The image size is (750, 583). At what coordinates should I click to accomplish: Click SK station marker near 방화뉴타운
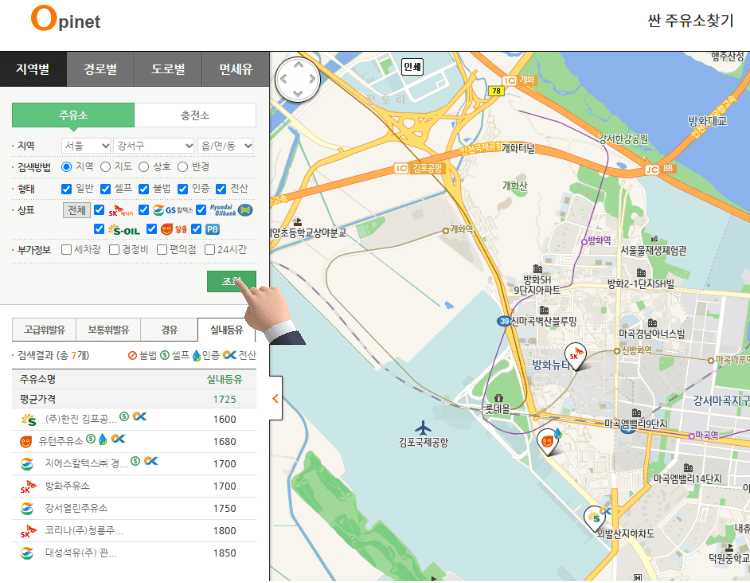(x=574, y=356)
